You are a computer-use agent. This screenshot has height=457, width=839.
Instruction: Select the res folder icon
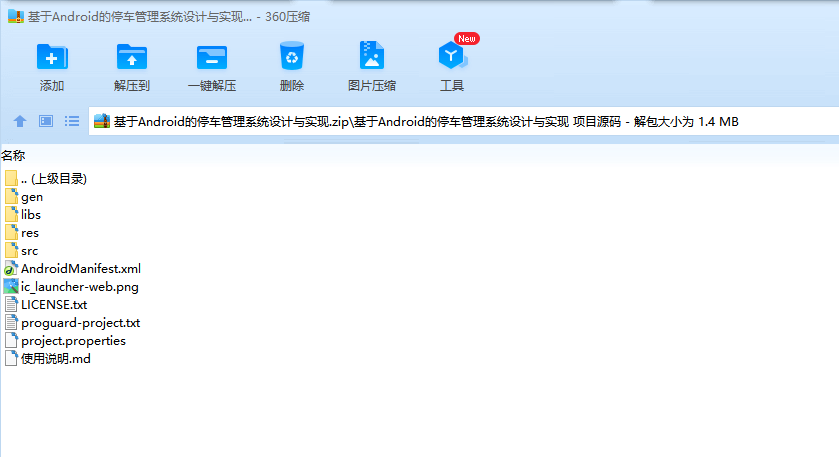[x=11, y=233]
